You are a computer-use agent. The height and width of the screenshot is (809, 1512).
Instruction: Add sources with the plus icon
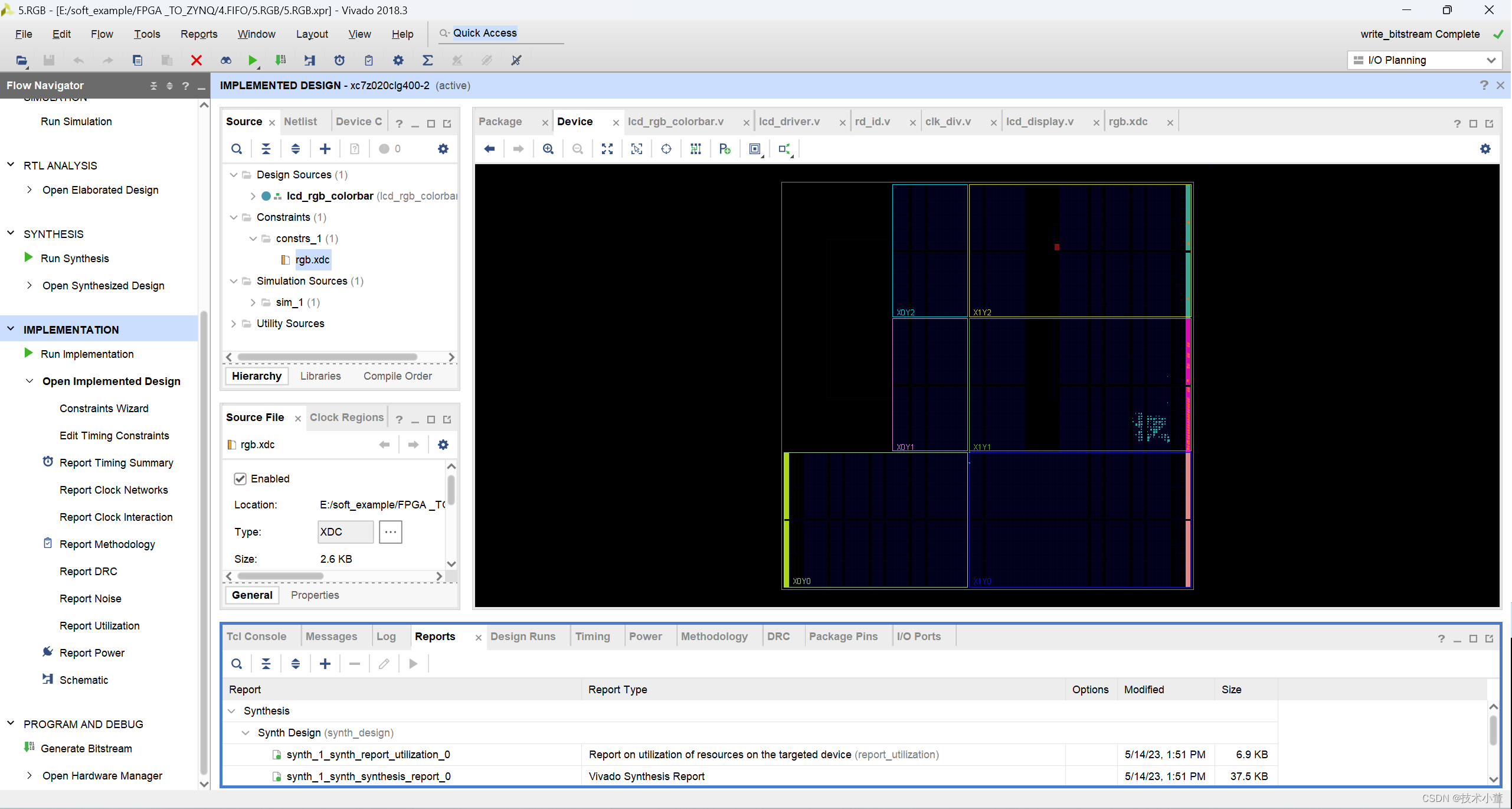pyautogui.click(x=325, y=149)
